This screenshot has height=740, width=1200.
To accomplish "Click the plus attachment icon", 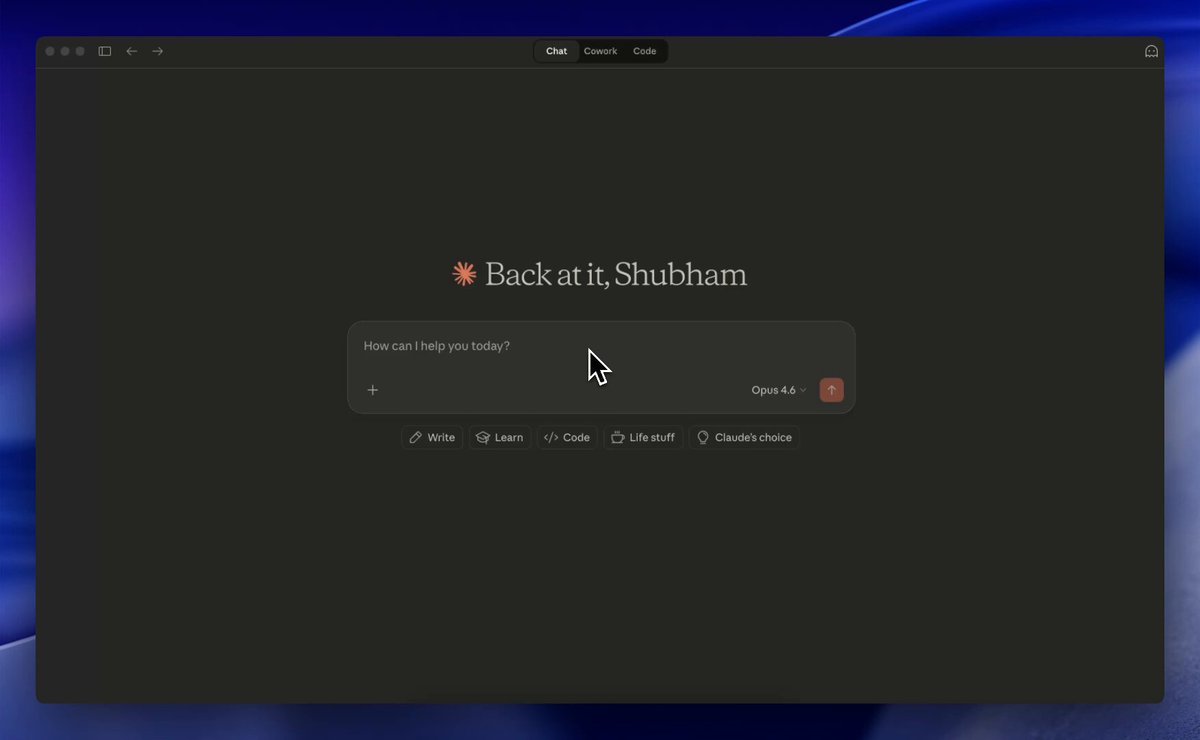I will (373, 390).
